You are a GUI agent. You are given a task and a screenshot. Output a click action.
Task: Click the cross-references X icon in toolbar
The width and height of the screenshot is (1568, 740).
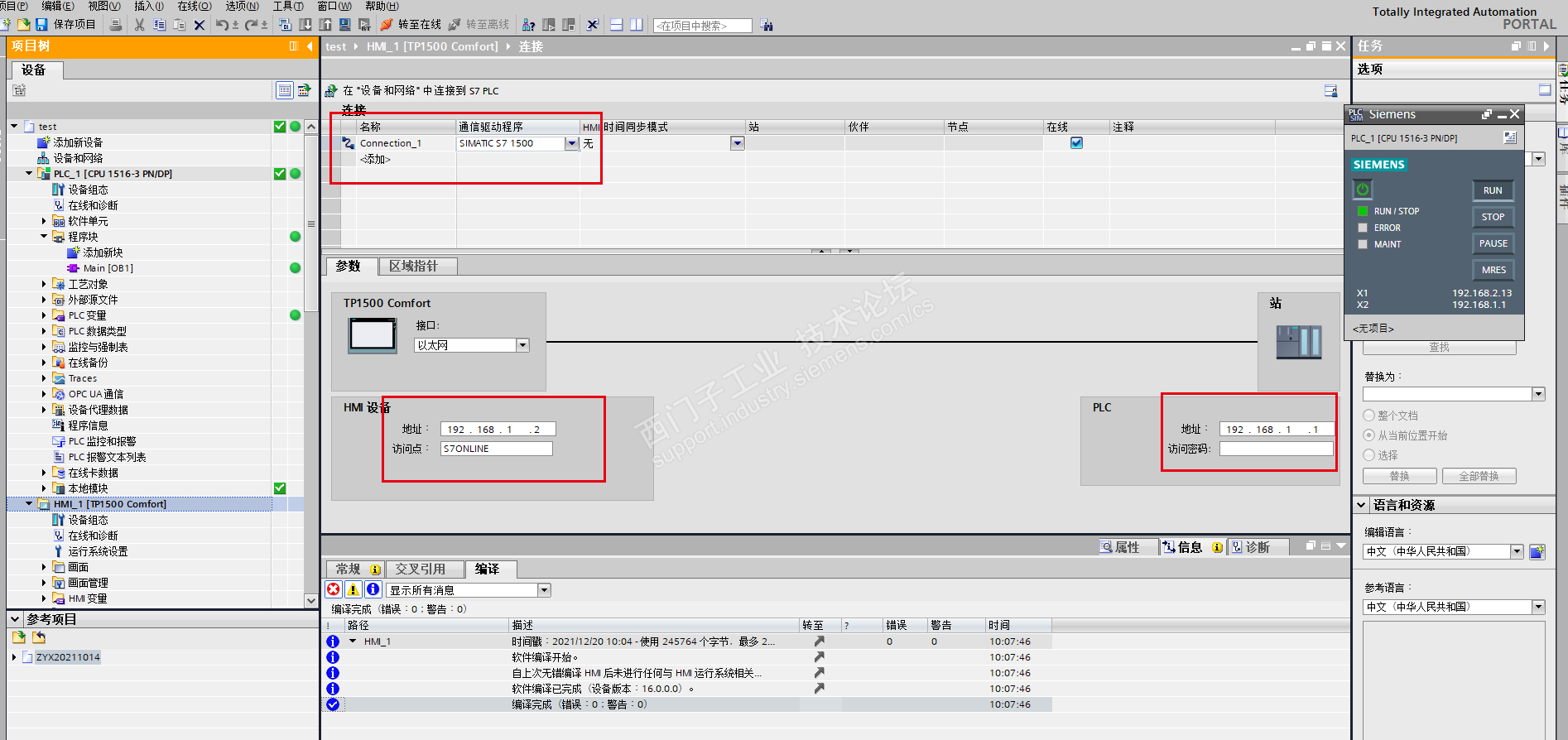click(x=593, y=25)
